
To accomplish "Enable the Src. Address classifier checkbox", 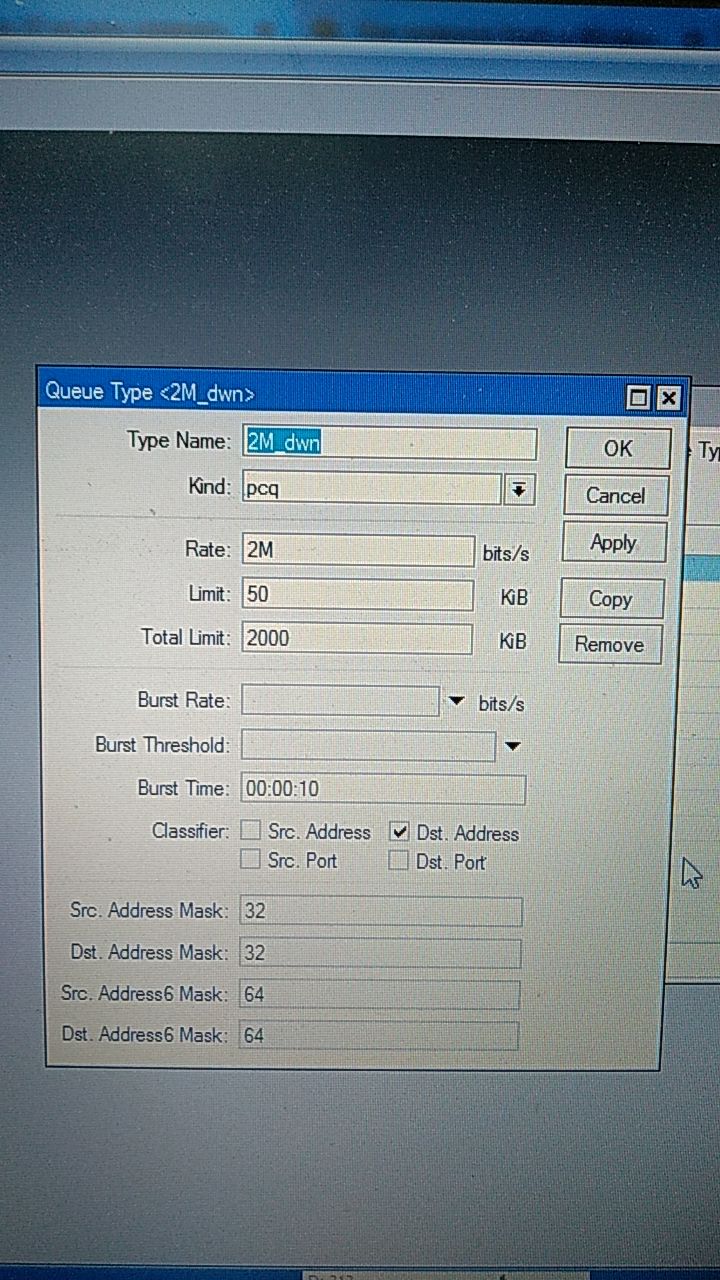I will (251, 831).
